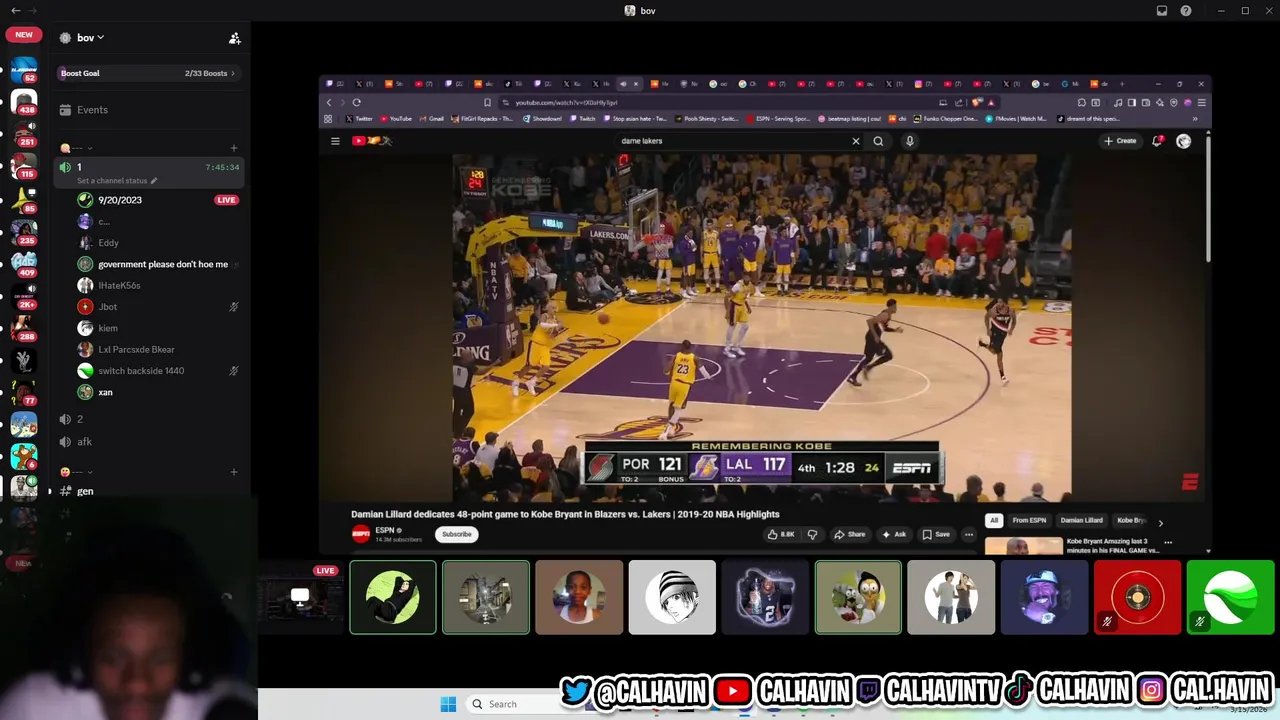Go back with the Discord arrow
This screenshot has width=1280, height=720.
(x=15, y=11)
